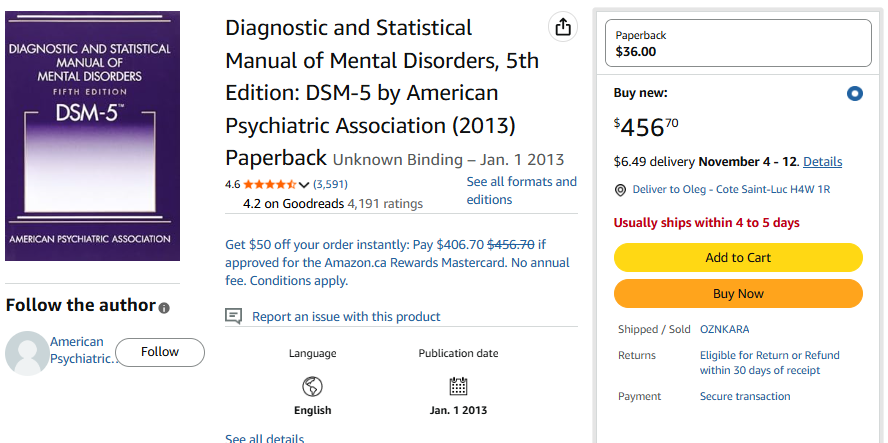The image size is (888, 443).
Task: Click the report issue speech bubble icon
Action: pyautogui.click(x=234, y=316)
